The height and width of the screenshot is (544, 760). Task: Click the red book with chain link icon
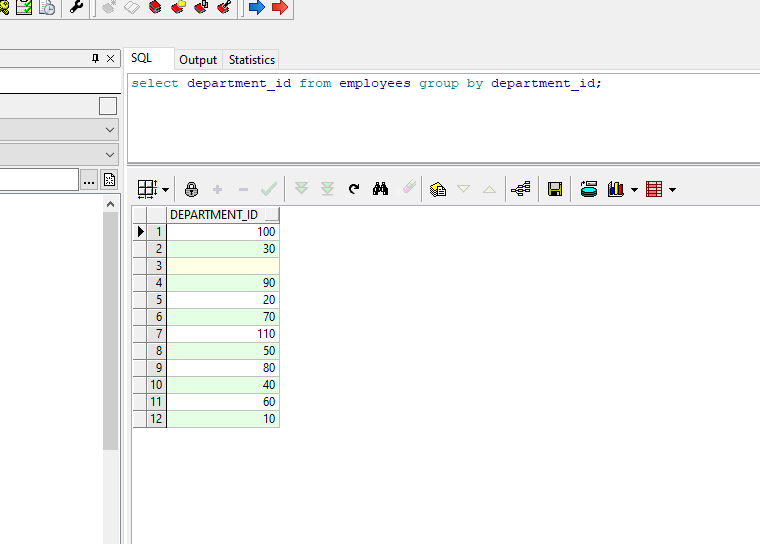pyautogui.click(x=201, y=7)
